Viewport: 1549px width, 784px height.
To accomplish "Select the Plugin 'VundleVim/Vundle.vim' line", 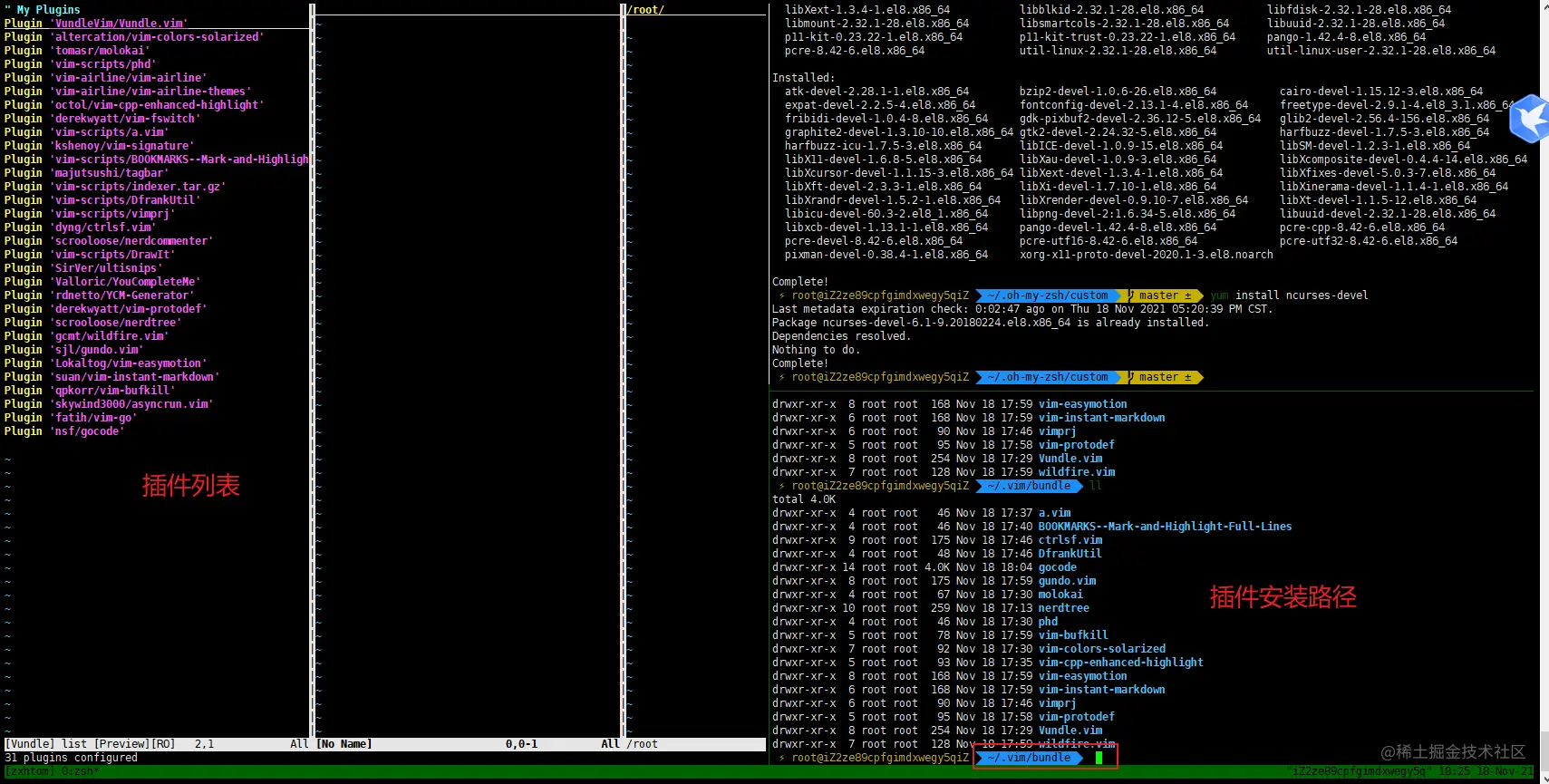I will (96, 24).
